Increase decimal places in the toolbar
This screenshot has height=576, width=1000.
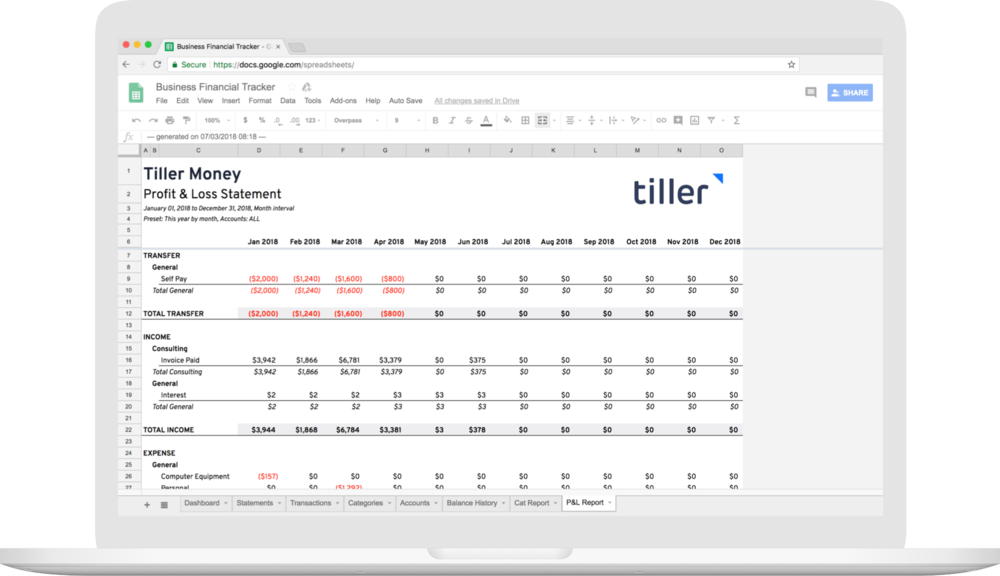tap(294, 120)
